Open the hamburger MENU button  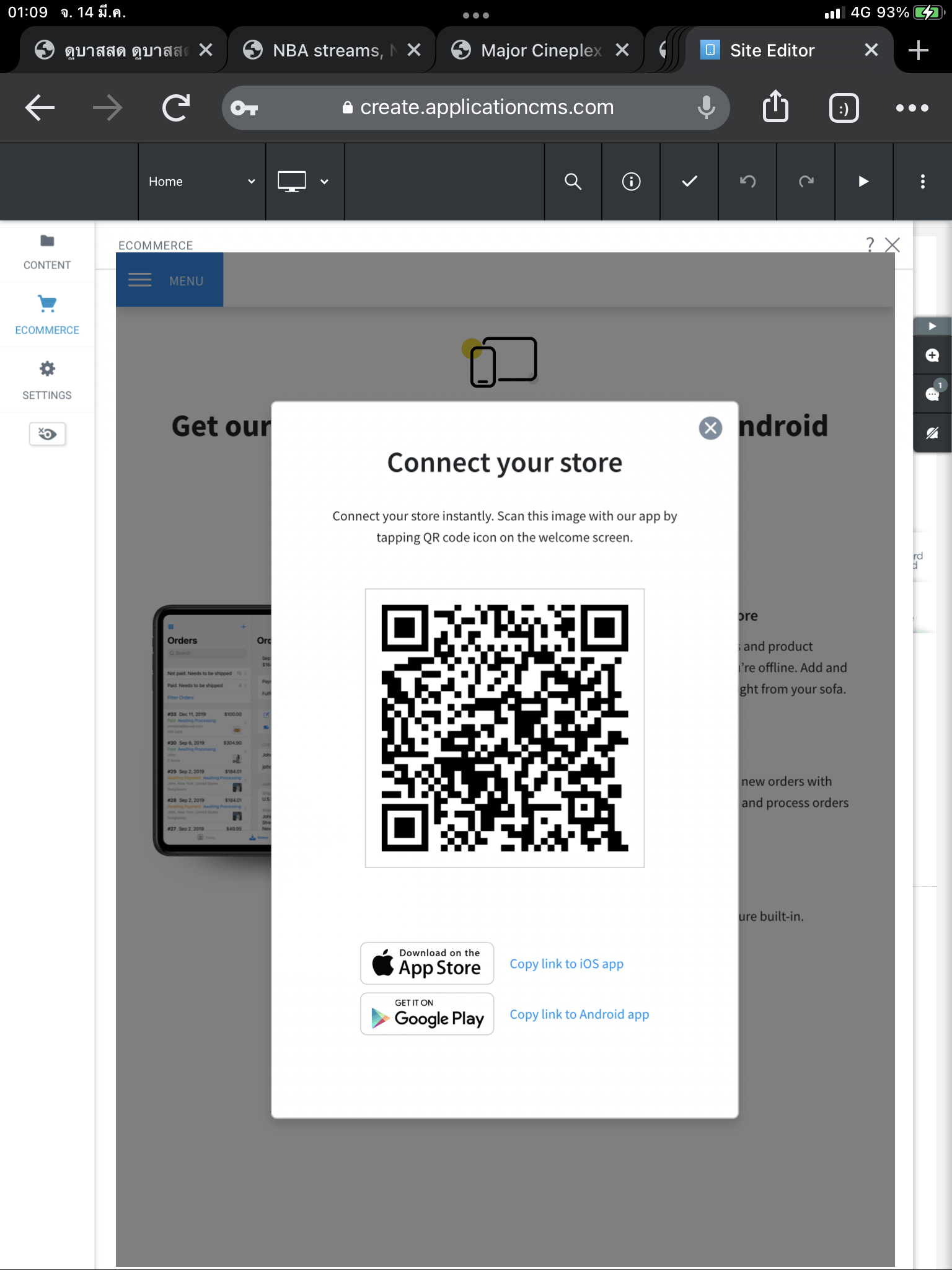pos(169,280)
